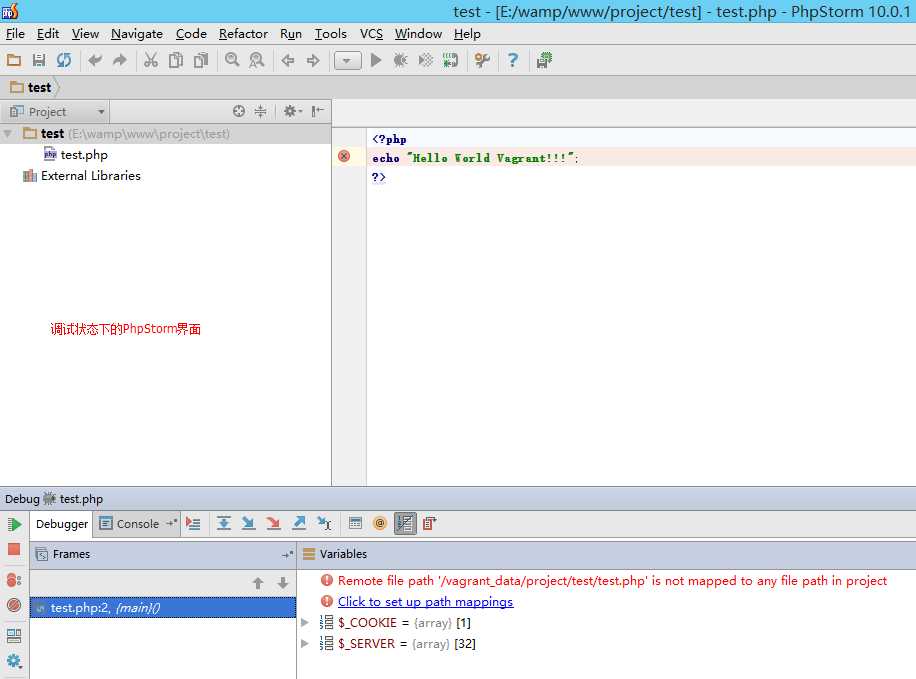Expand the $_COOKIE array variable

click(304, 623)
